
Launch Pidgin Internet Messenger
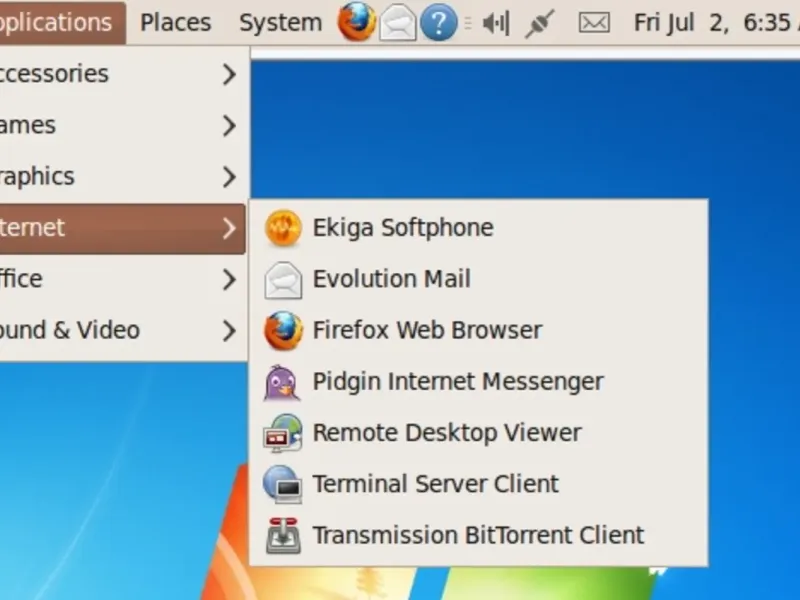(x=479, y=382)
